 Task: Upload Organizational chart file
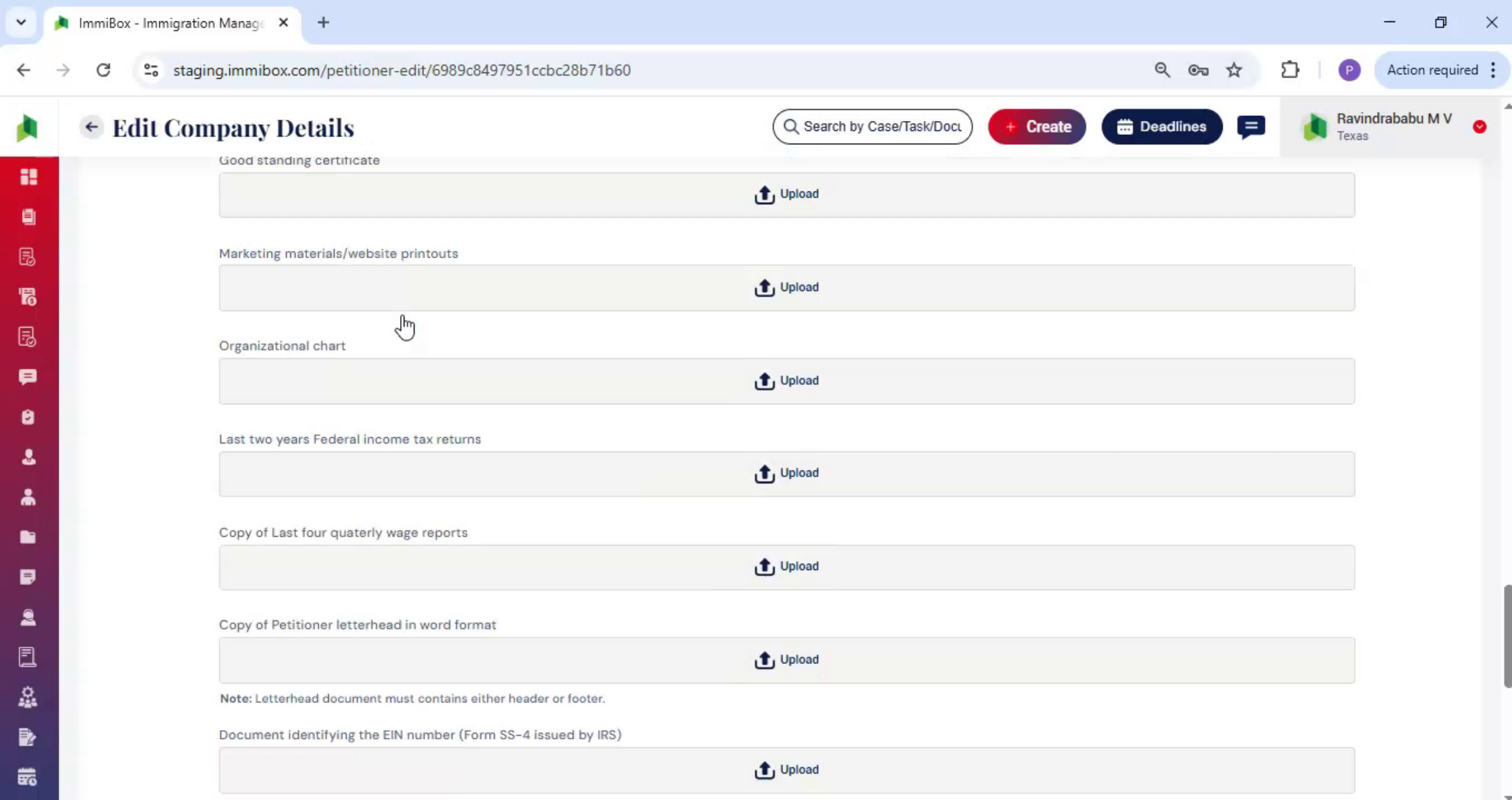tap(787, 381)
